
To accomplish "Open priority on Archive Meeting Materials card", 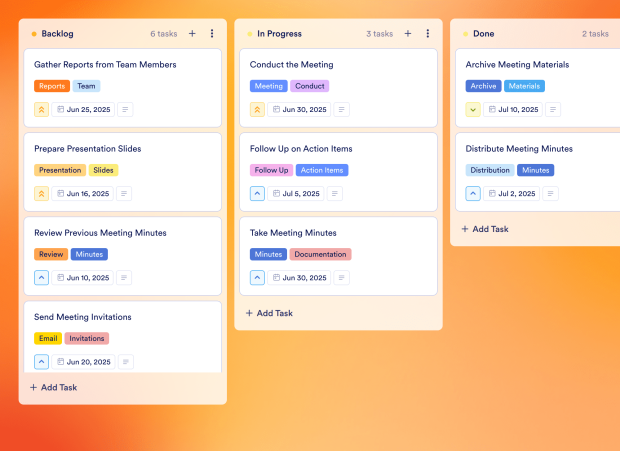I will [x=473, y=109].
